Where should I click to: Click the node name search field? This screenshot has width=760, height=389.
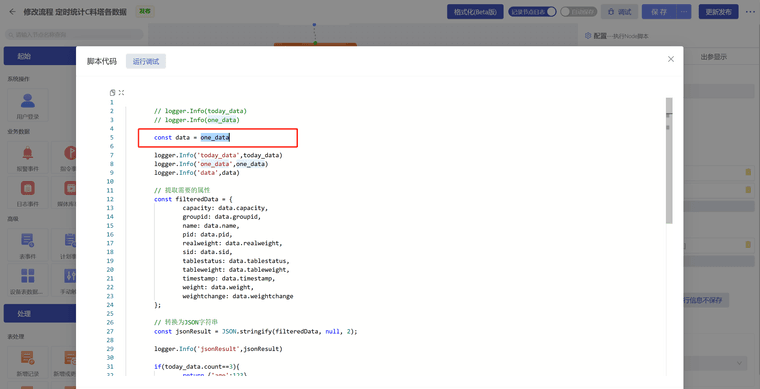[74, 35]
